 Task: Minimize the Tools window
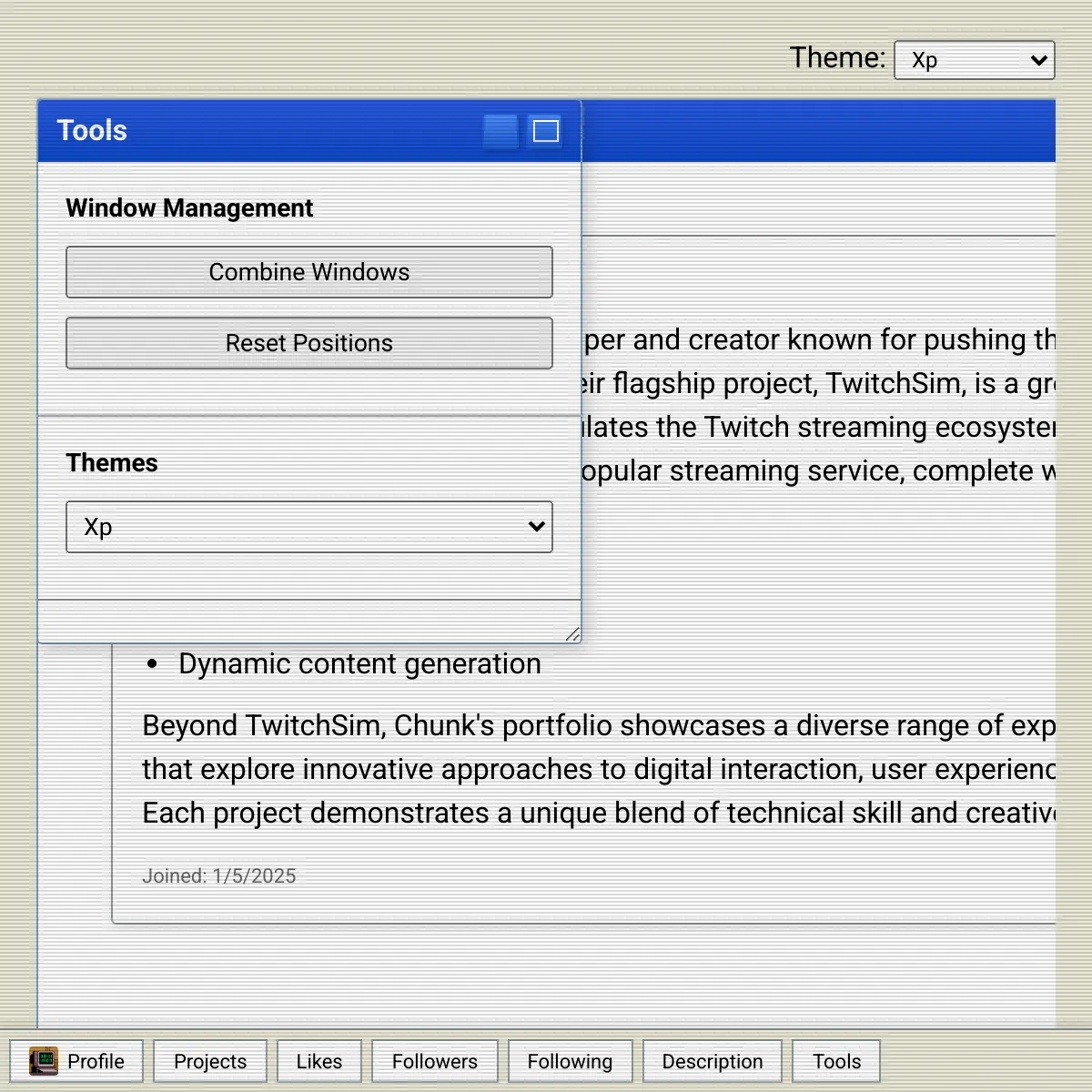point(500,131)
